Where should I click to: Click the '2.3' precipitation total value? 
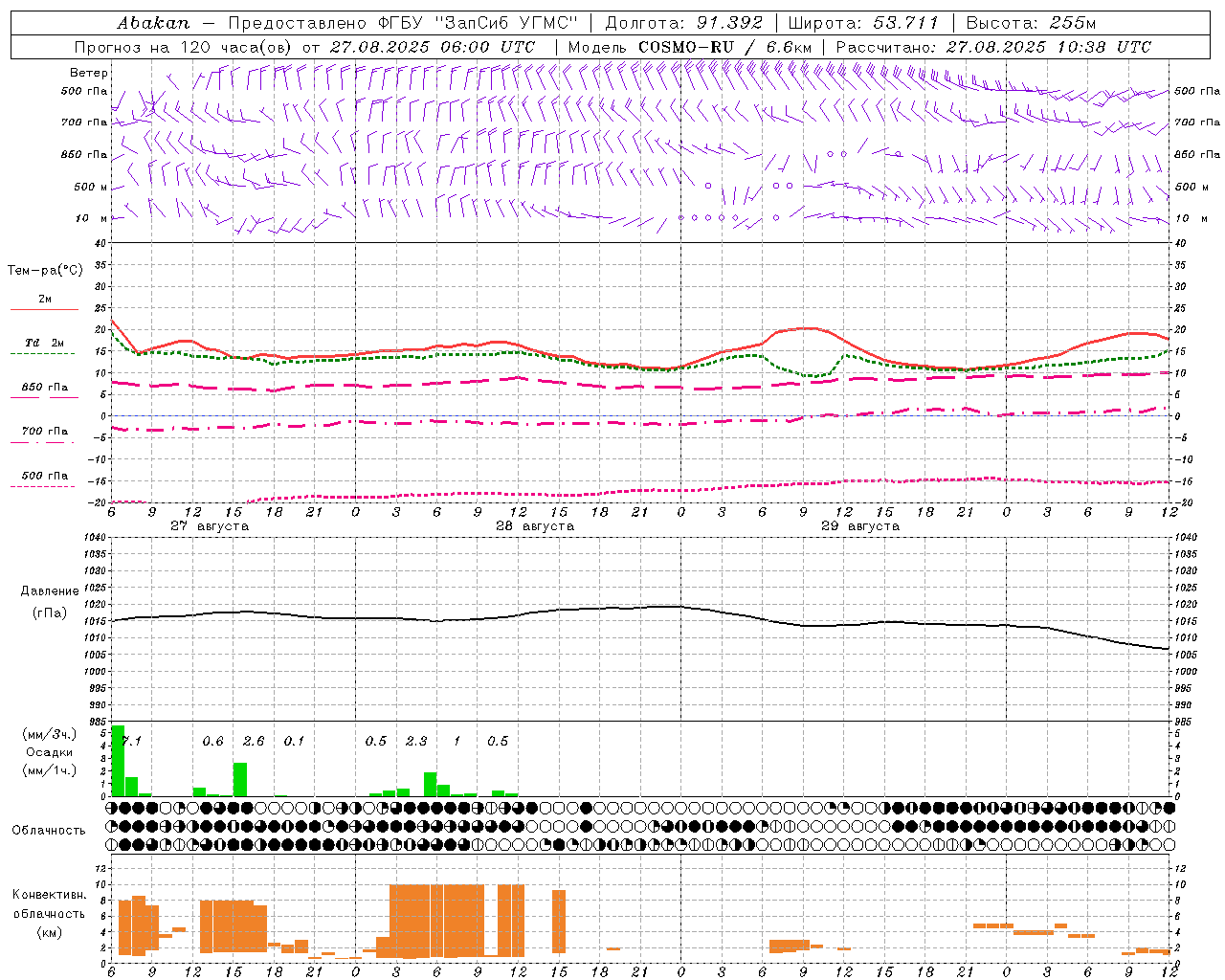click(416, 741)
